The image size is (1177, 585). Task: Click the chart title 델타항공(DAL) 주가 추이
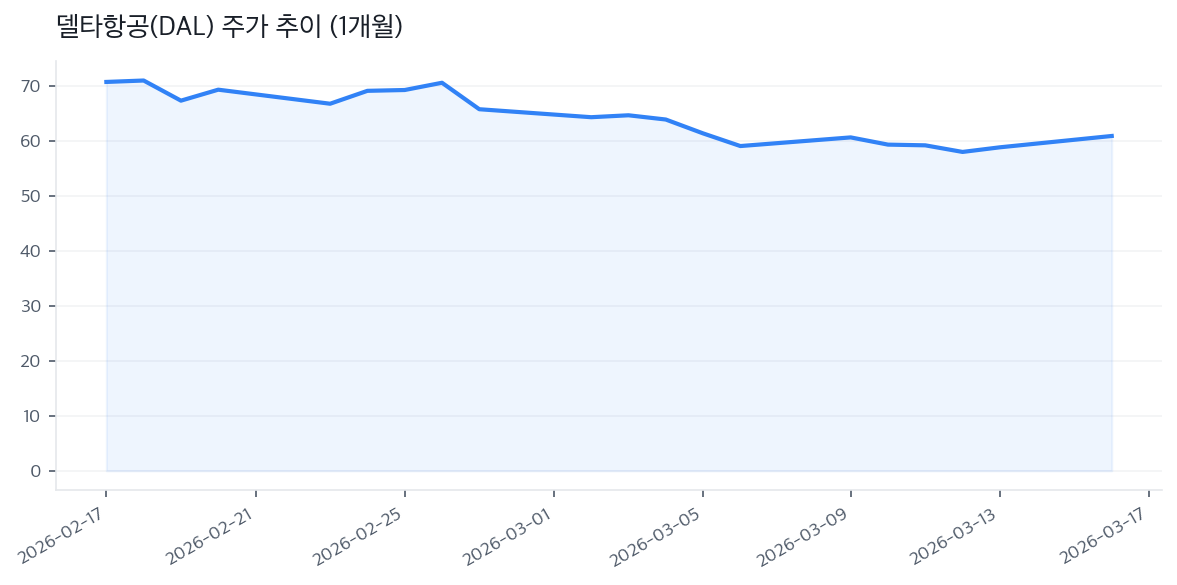click(230, 27)
